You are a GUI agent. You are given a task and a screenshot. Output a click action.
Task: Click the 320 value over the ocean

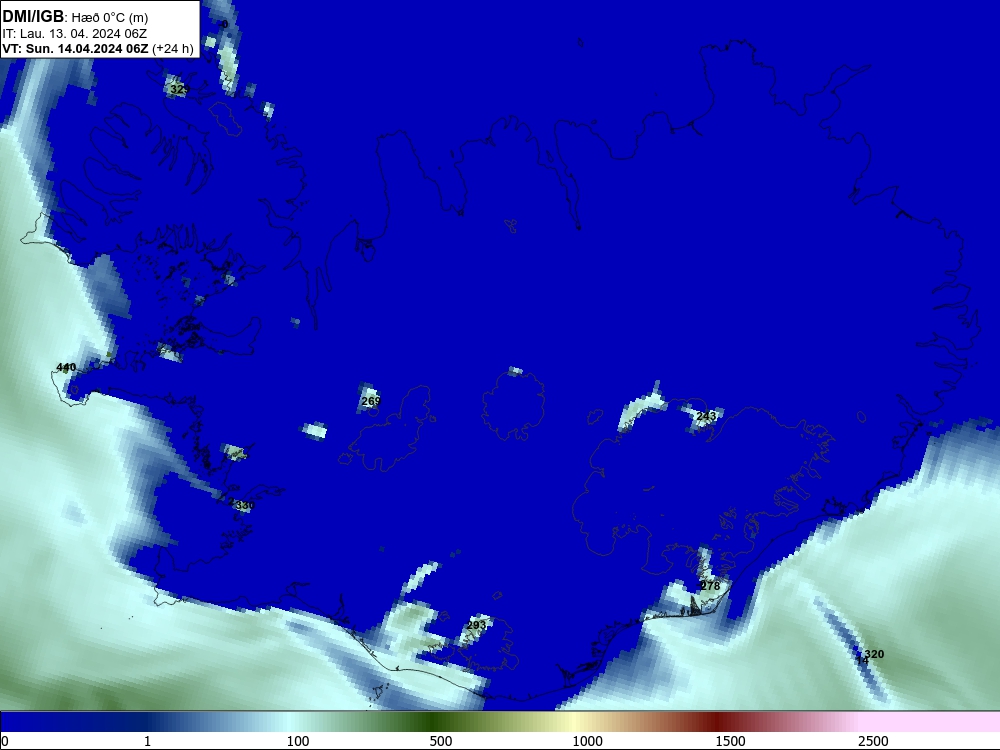pos(874,654)
